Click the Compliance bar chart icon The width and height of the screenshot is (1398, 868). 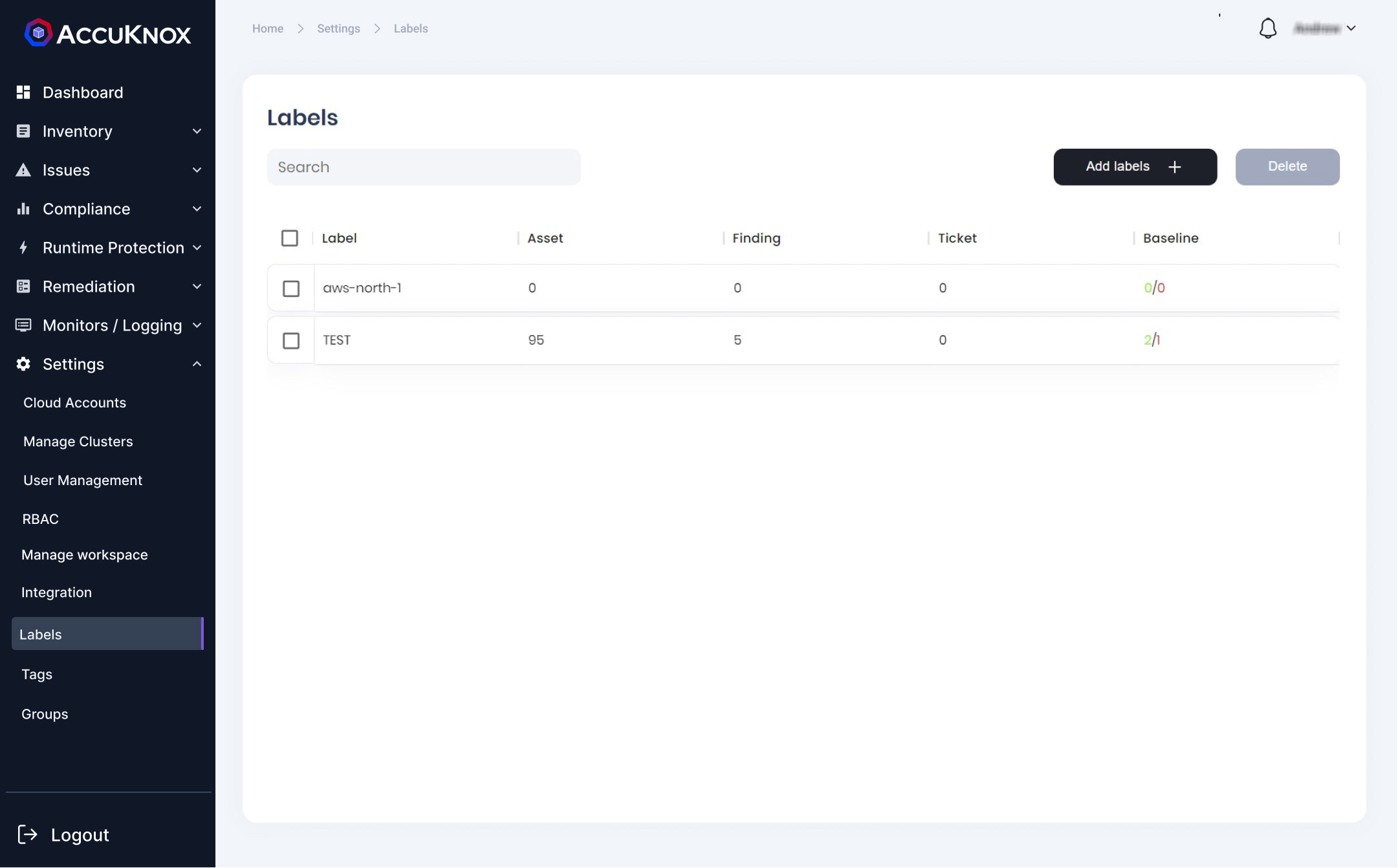coord(23,209)
